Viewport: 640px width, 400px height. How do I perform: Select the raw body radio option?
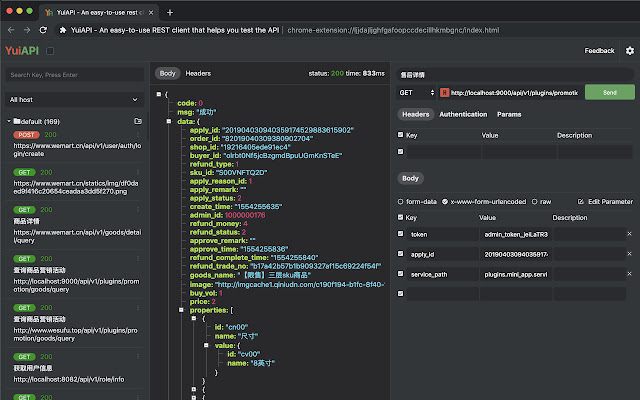tap(536, 201)
